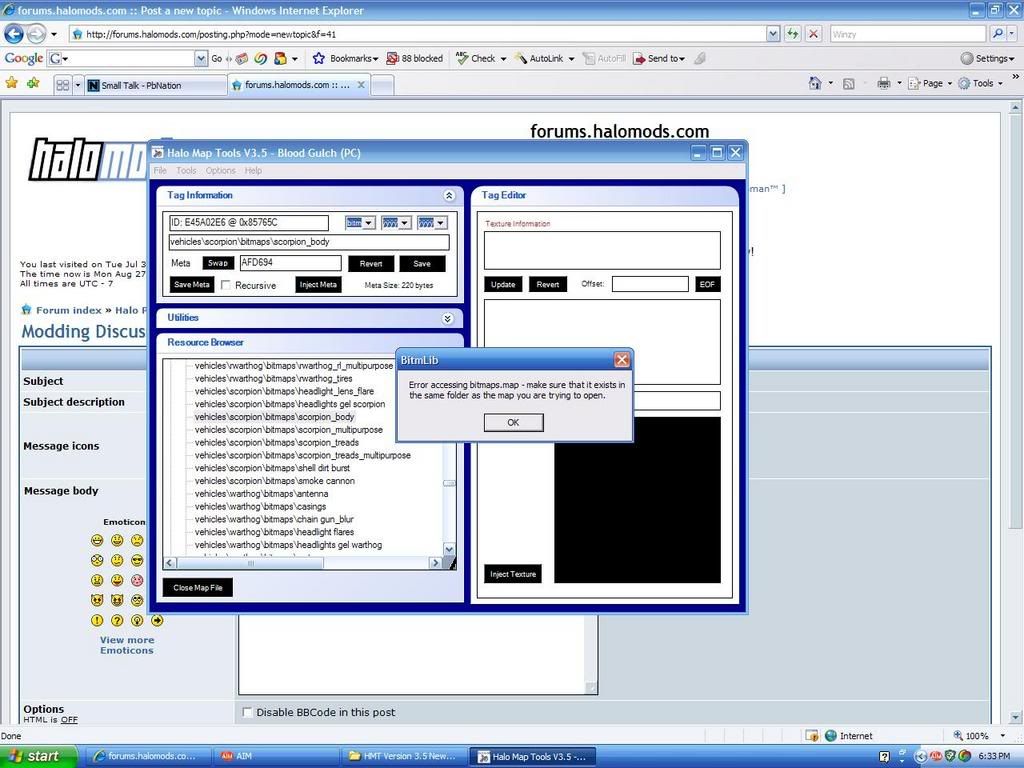
Task: Expand the Utilities panel
Action: tap(447, 318)
